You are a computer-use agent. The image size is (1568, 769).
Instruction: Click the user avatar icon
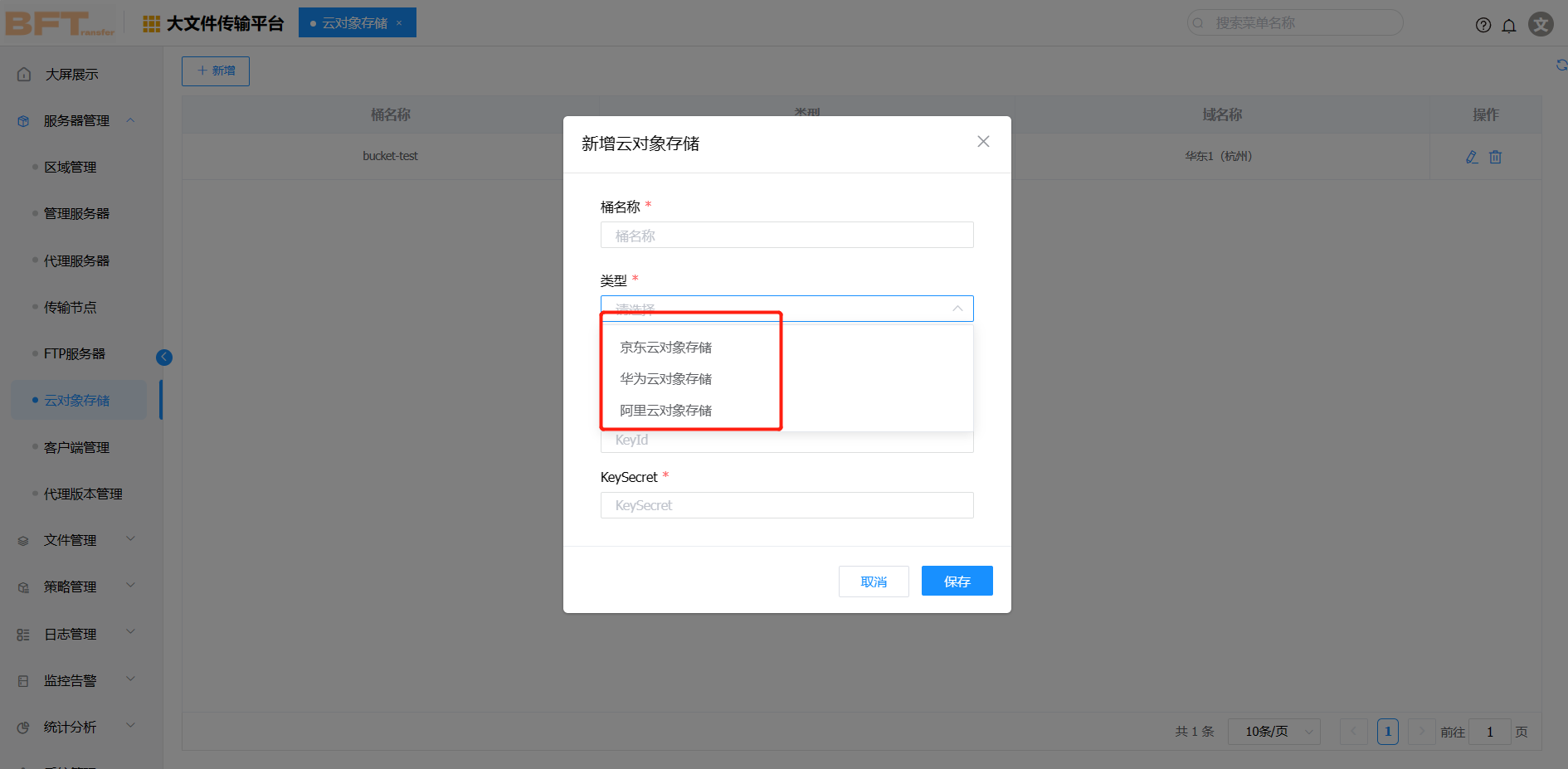pyautogui.click(x=1541, y=24)
